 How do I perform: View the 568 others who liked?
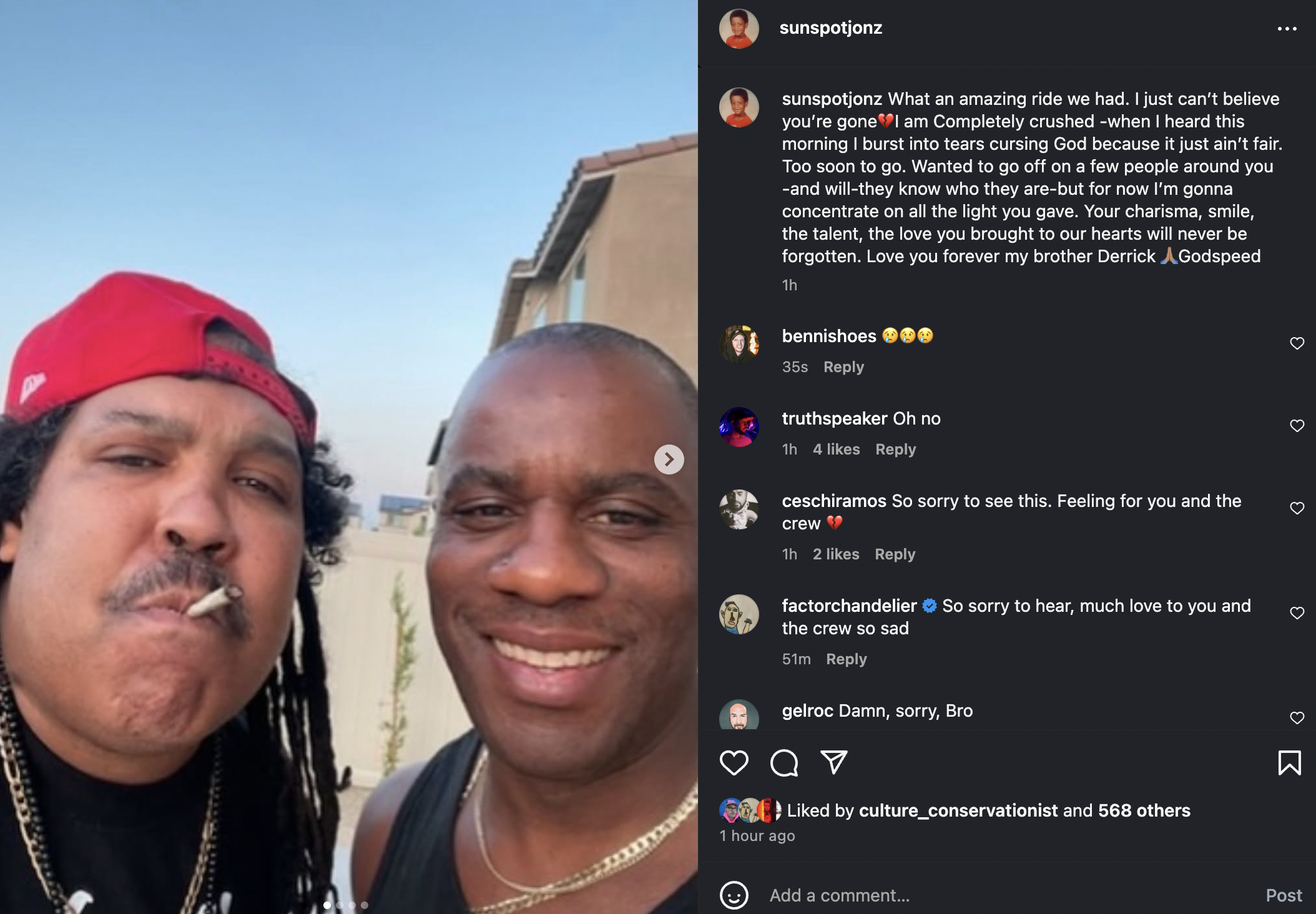tap(1144, 810)
